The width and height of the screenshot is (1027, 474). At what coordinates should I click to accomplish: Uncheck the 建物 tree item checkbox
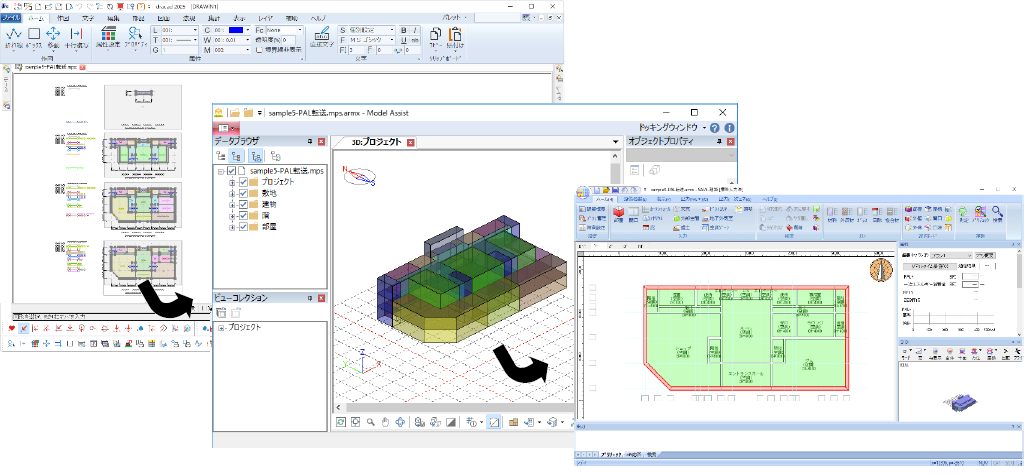[x=243, y=205]
